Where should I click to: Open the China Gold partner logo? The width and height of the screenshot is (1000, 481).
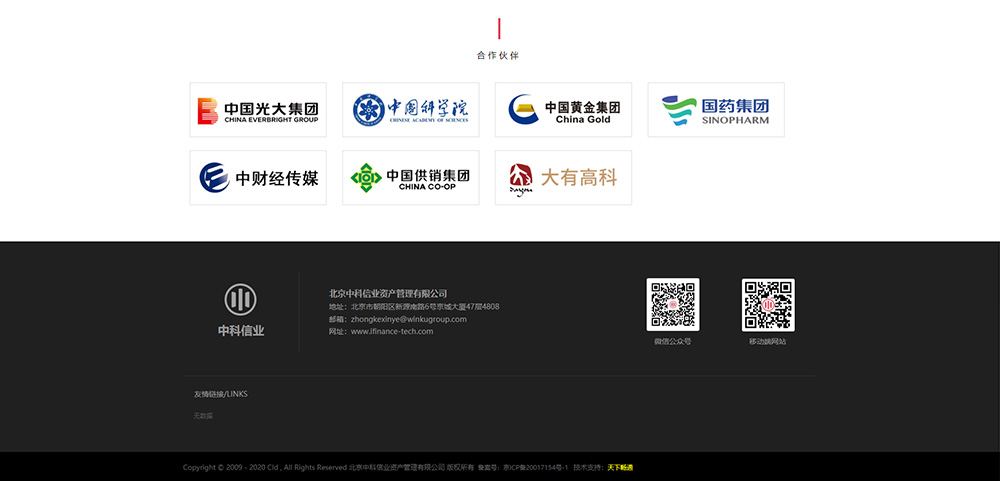(x=563, y=110)
